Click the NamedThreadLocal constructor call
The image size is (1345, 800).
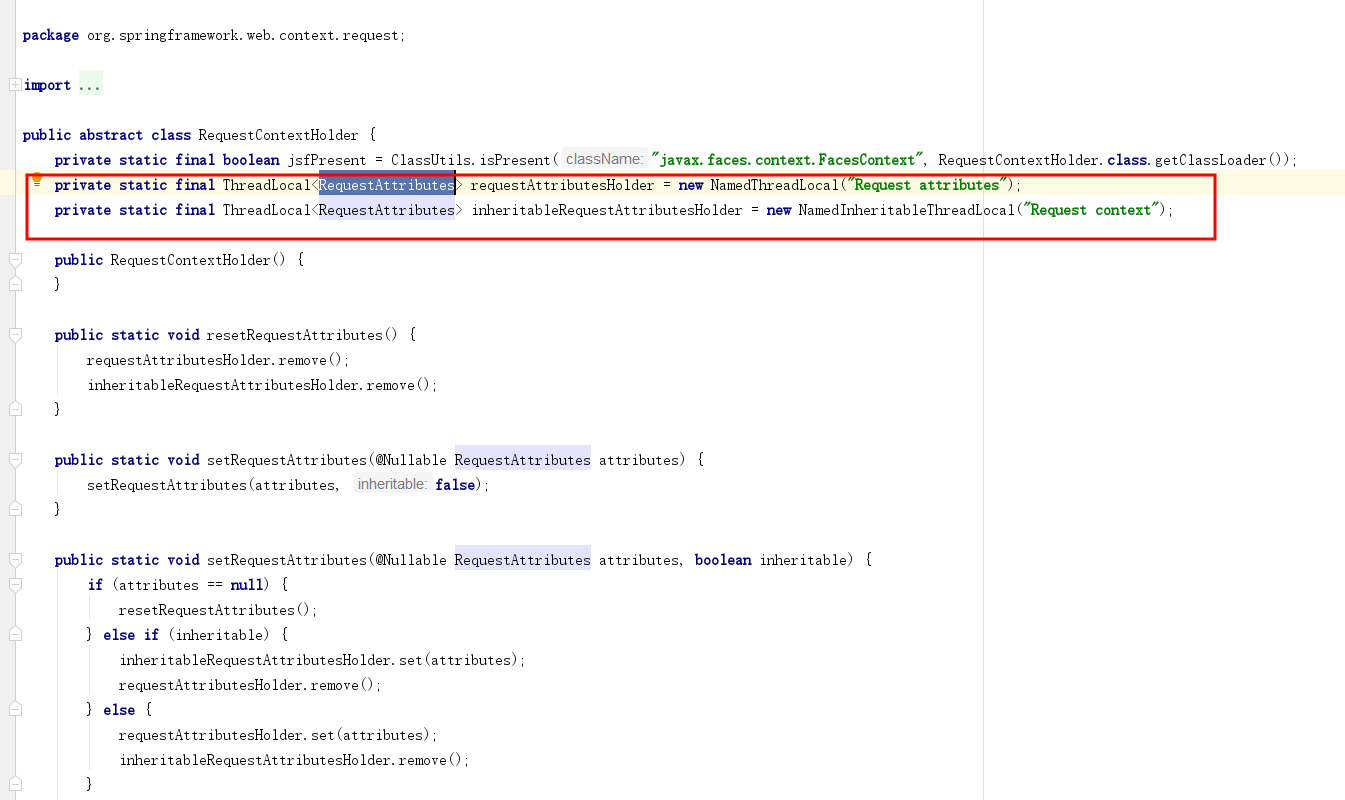[x=775, y=185]
